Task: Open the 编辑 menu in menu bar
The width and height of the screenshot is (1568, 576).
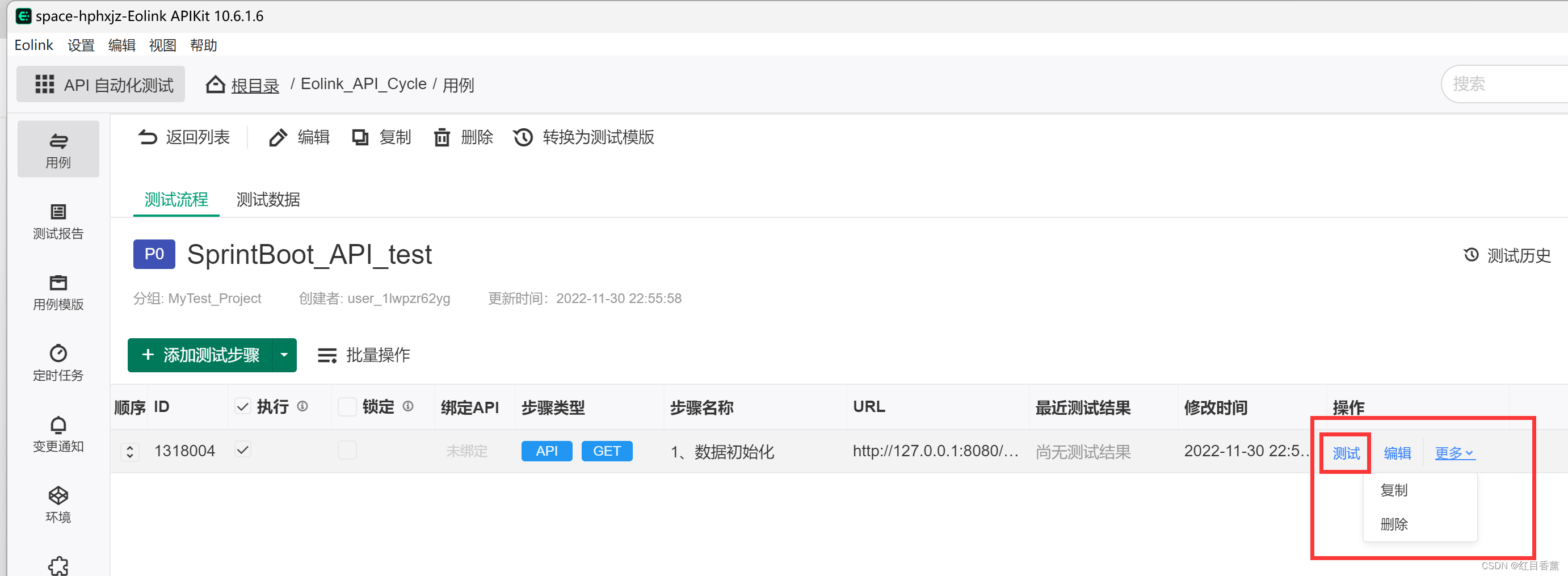Action: [122, 45]
